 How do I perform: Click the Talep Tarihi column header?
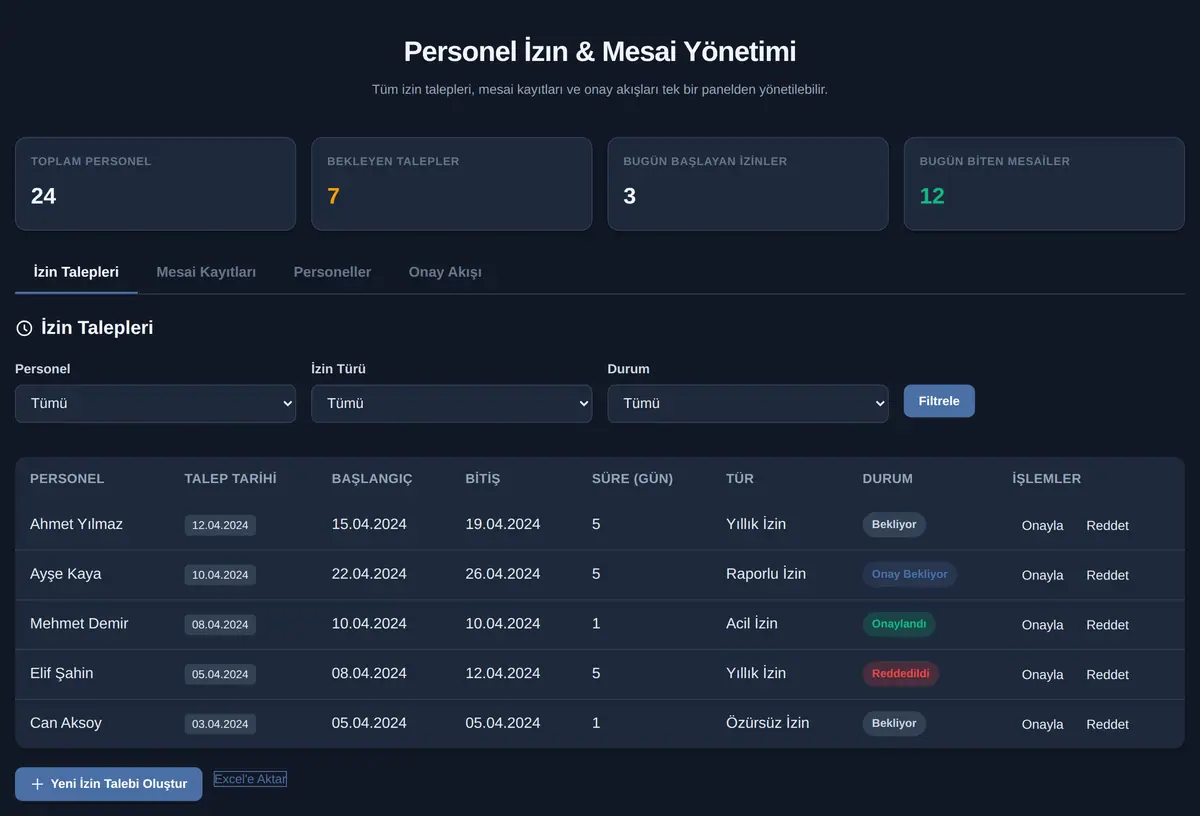pyautogui.click(x=230, y=479)
